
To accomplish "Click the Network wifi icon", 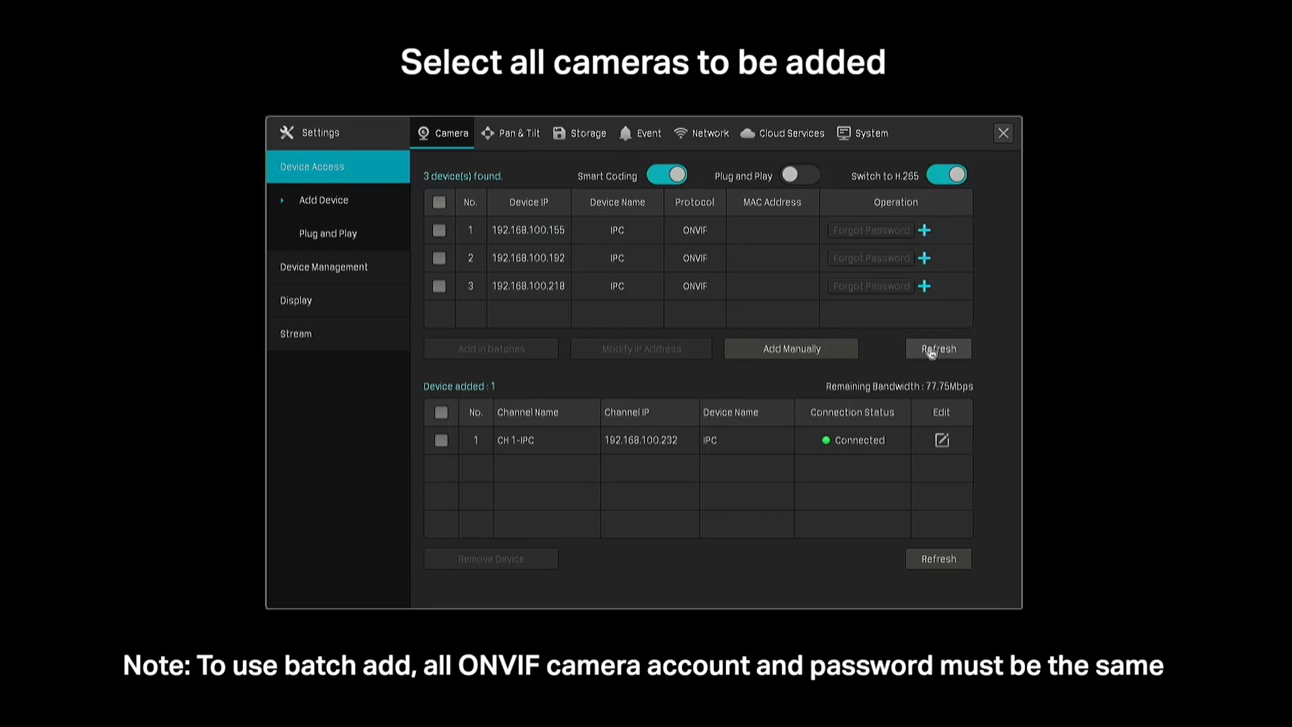I will click(681, 133).
